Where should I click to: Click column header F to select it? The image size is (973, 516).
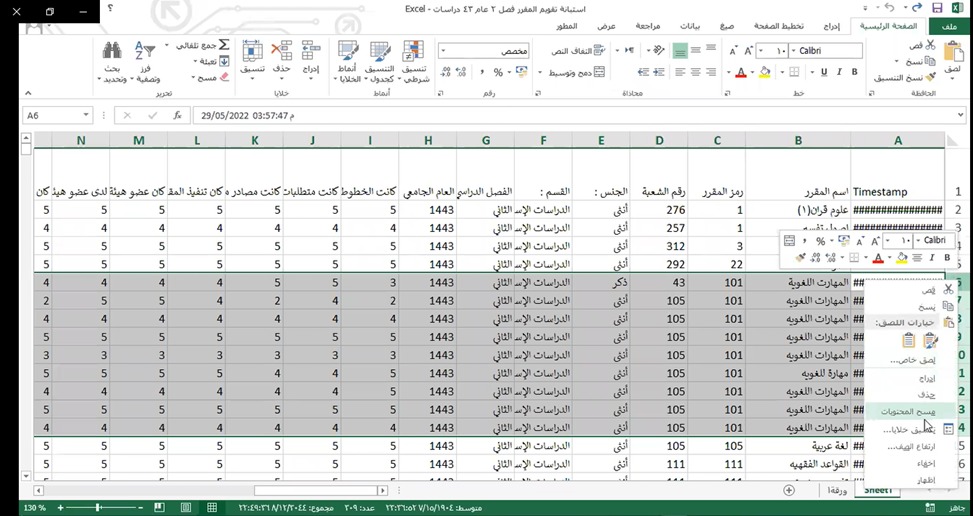point(543,140)
